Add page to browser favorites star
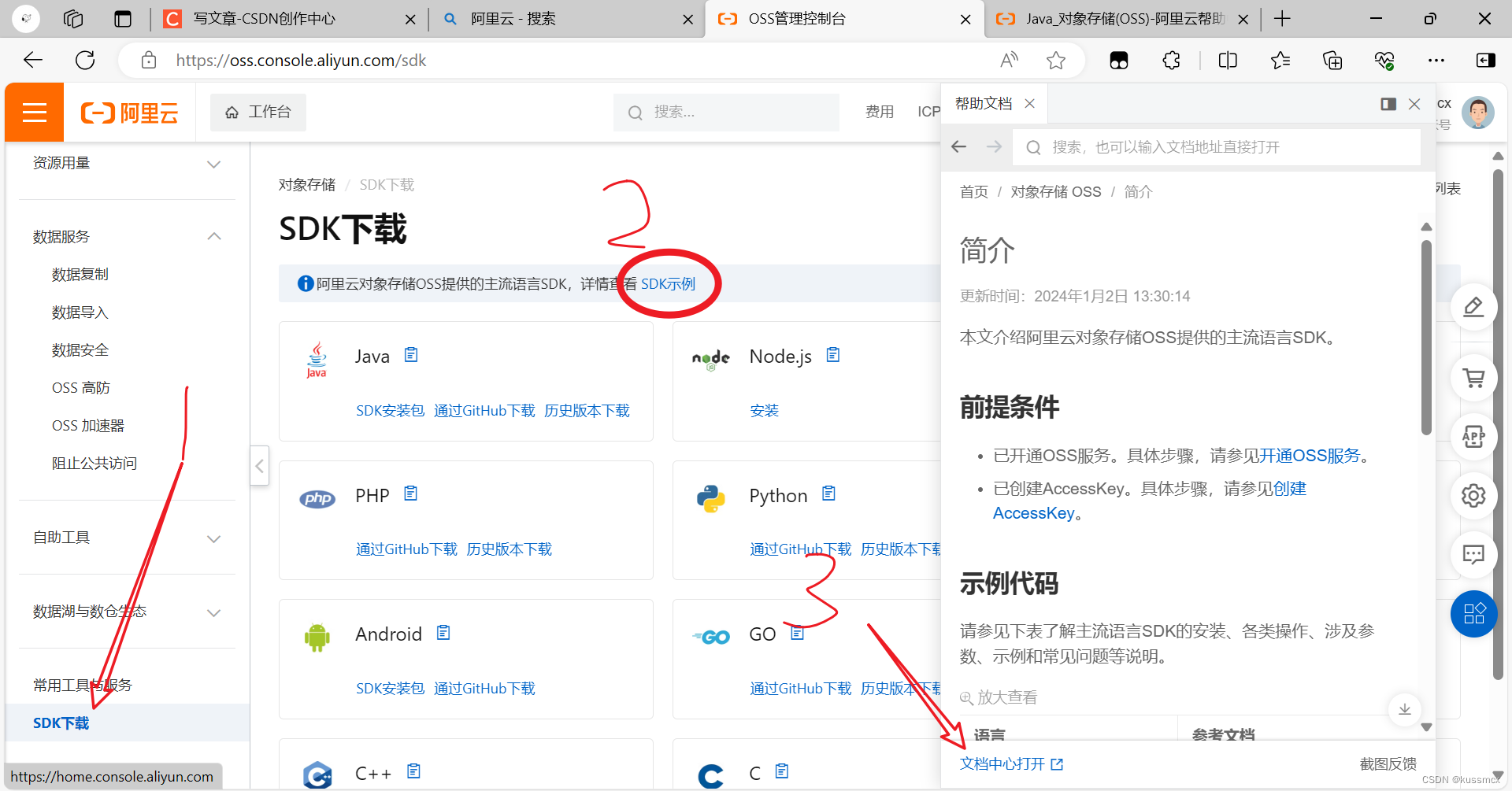The width and height of the screenshot is (1512, 791). 1055,60
